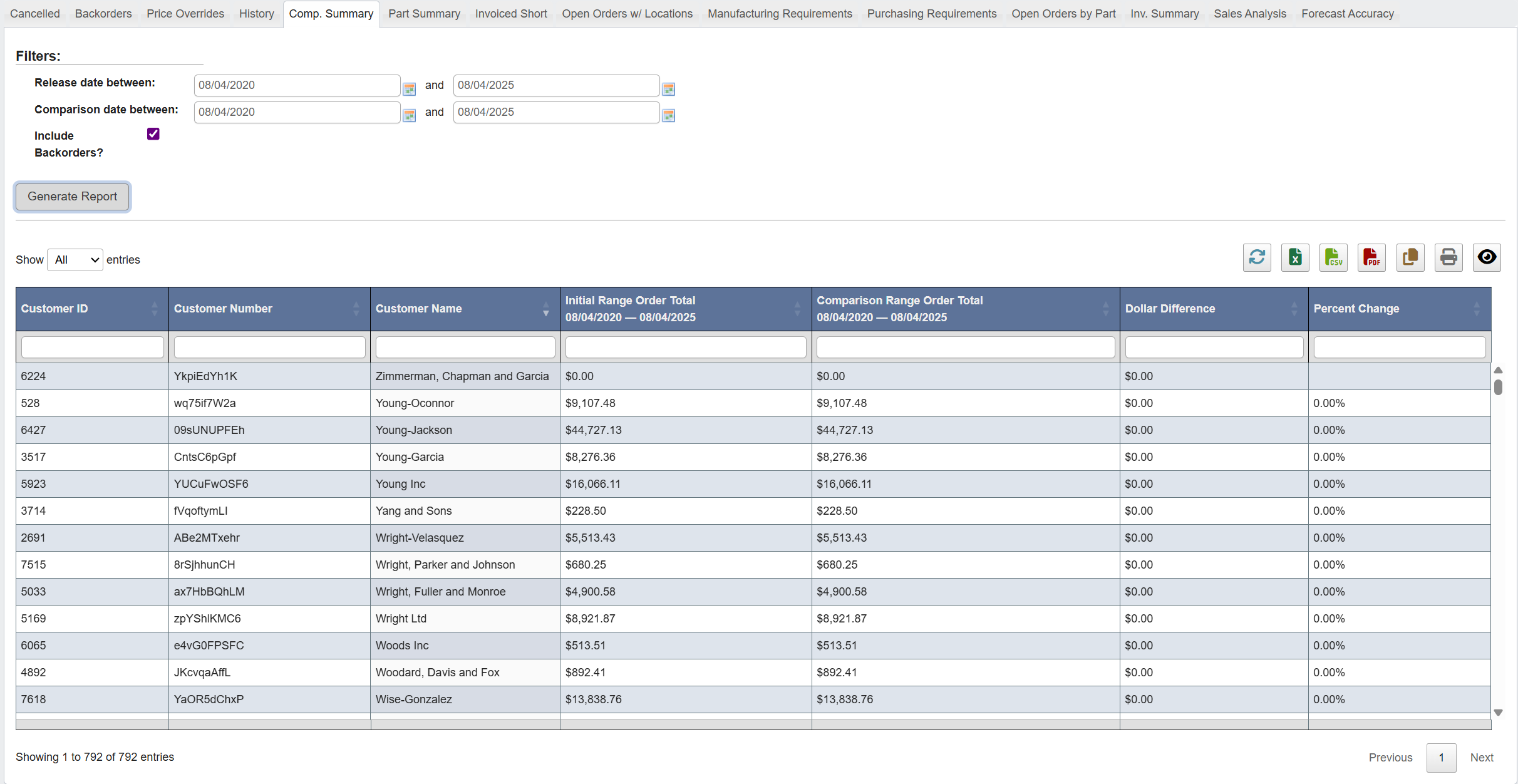Export the report as CSV
This screenshot has width=1518, height=784.
tap(1333, 257)
